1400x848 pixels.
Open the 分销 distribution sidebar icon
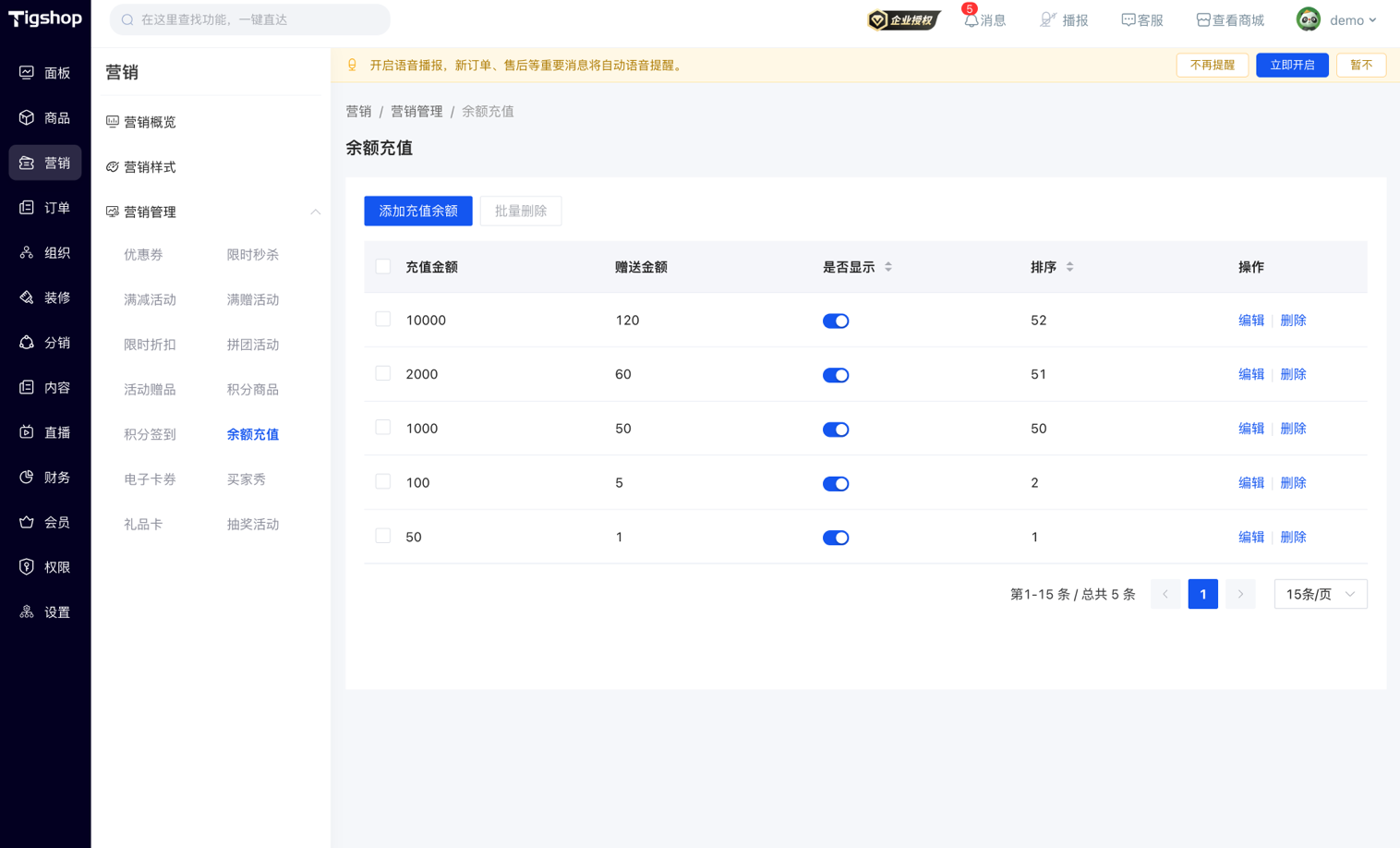27,343
